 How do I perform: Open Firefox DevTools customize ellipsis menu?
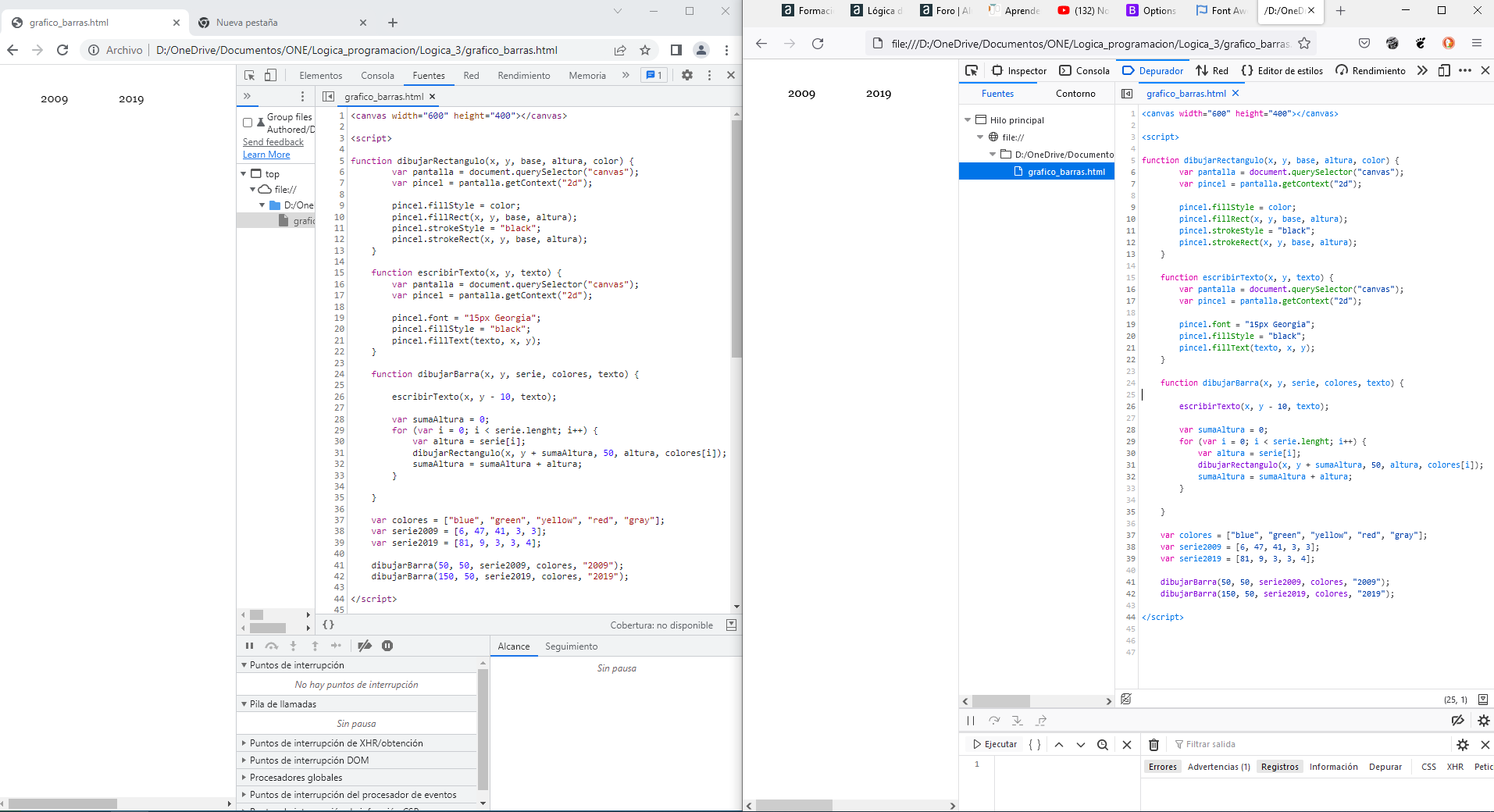(x=1465, y=70)
